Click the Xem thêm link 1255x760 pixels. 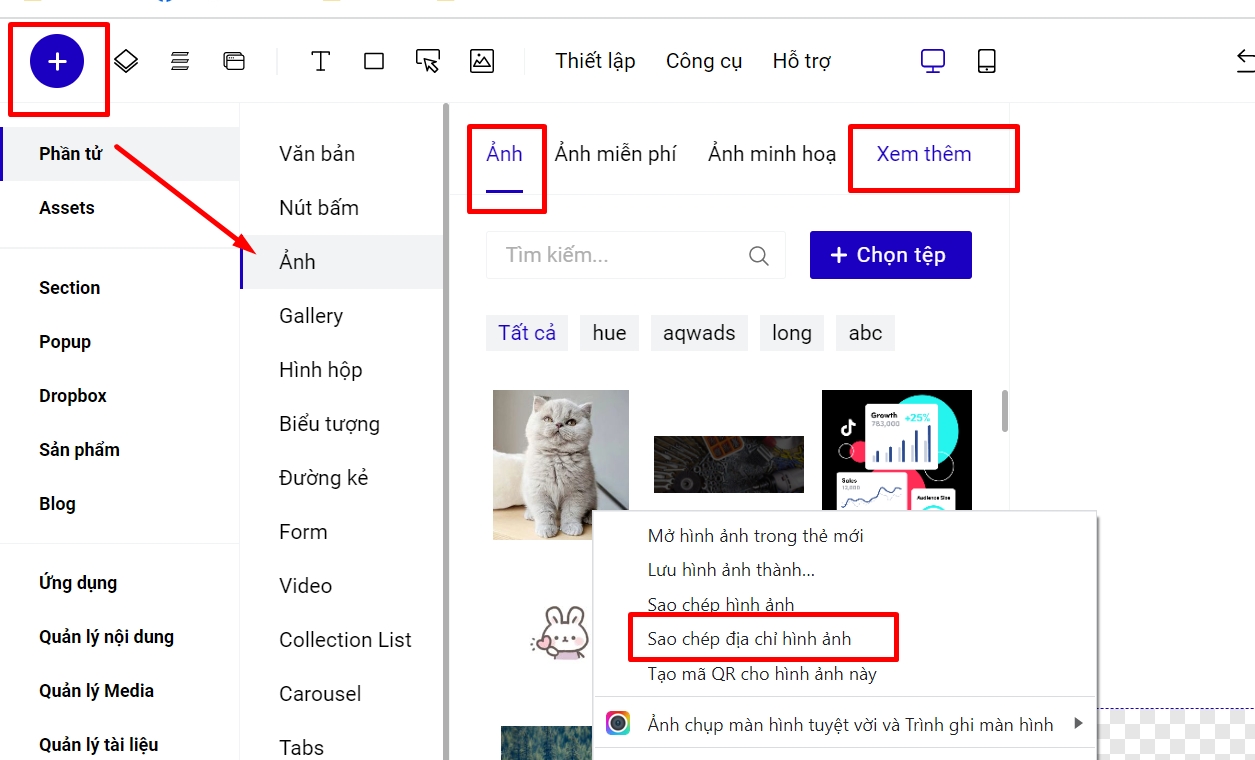click(924, 154)
